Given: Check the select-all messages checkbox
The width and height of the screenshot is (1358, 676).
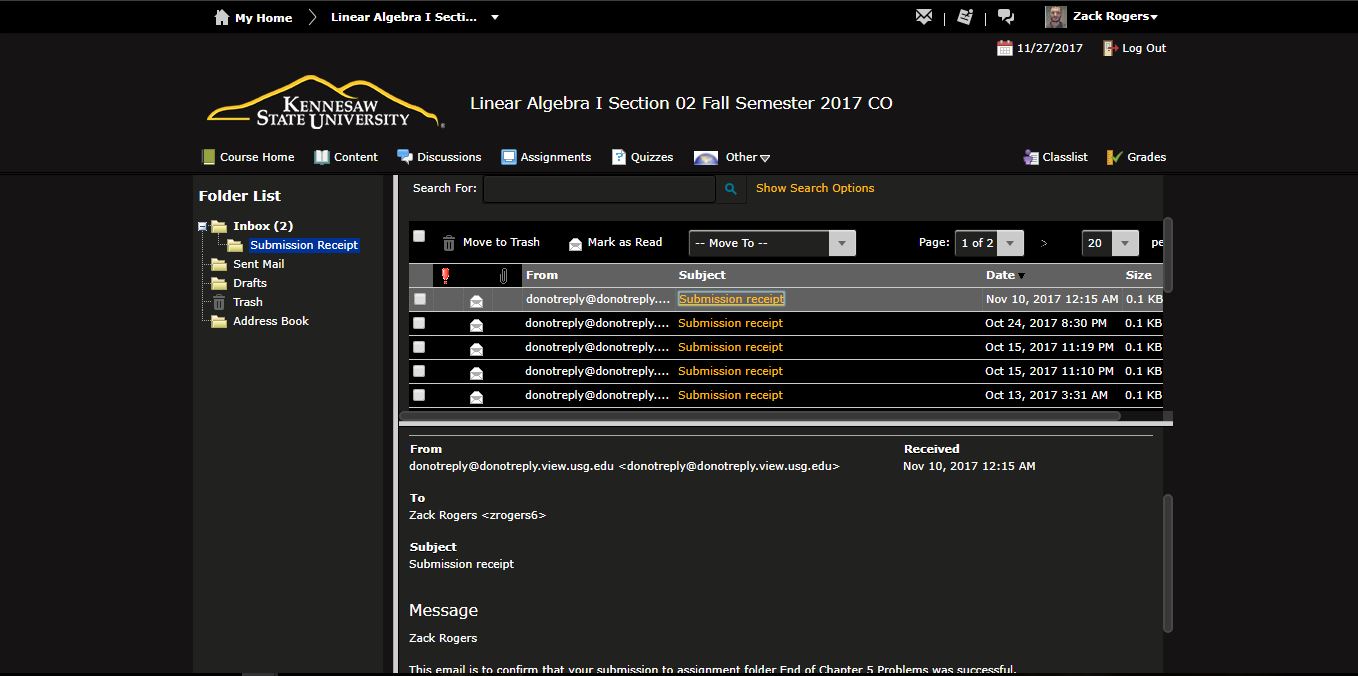Looking at the screenshot, I should pos(420,236).
